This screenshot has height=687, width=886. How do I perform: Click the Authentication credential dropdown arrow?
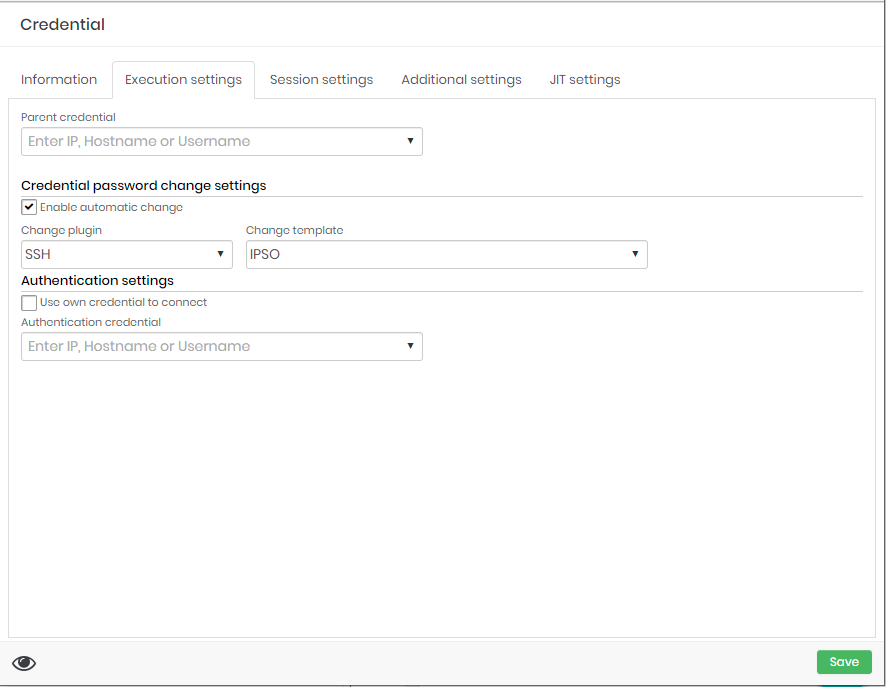point(410,346)
